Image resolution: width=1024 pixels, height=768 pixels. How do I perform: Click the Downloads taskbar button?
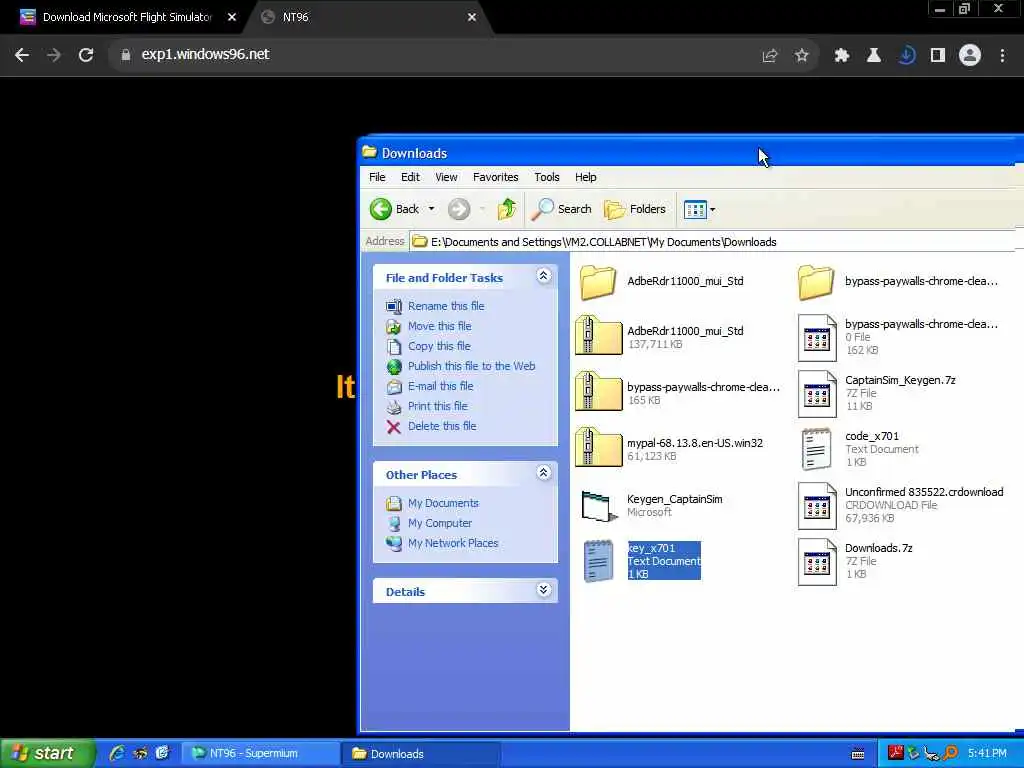(x=421, y=753)
